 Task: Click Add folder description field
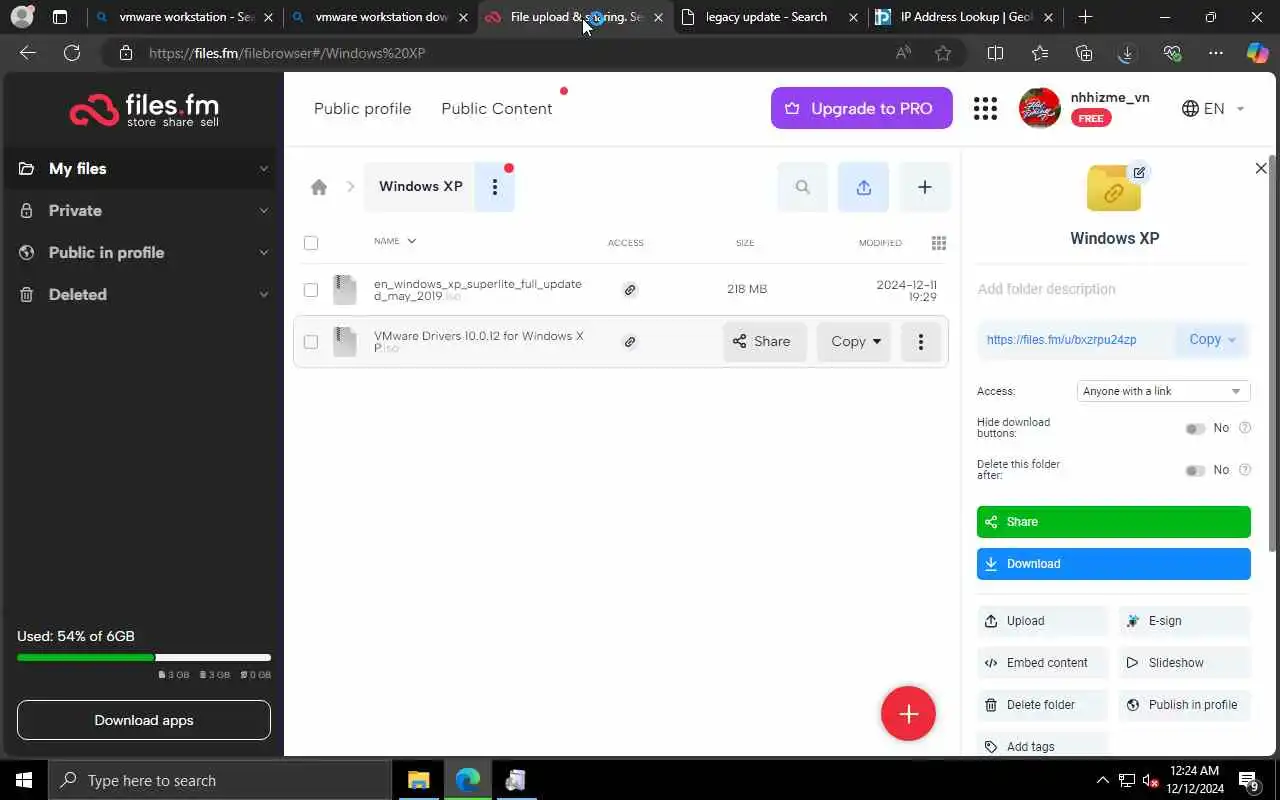pos(1113,289)
